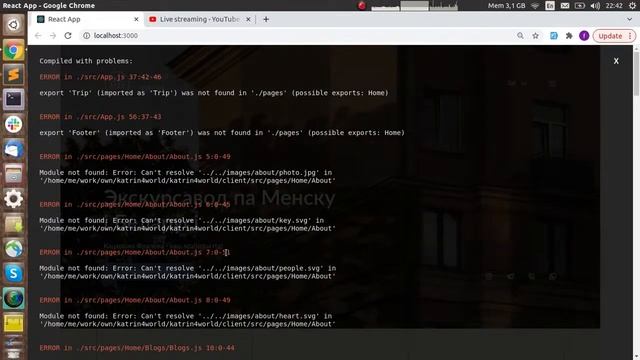Launch Sublime Text from the dock
Image resolution: width=640 pixels, height=360 pixels.
coord(13,75)
